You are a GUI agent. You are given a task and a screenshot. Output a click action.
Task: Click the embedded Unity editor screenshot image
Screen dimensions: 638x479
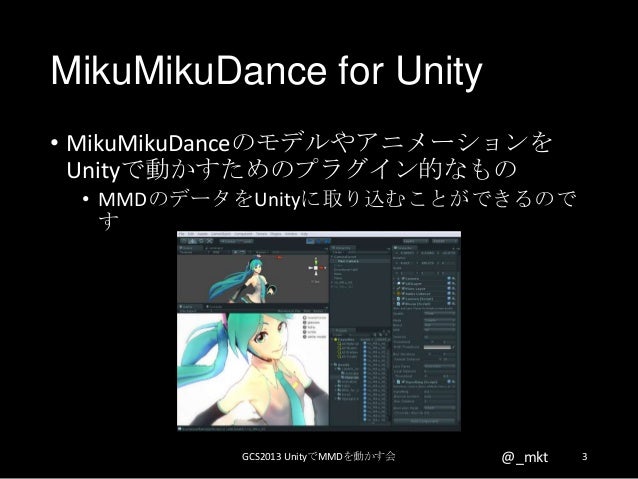click(319, 331)
